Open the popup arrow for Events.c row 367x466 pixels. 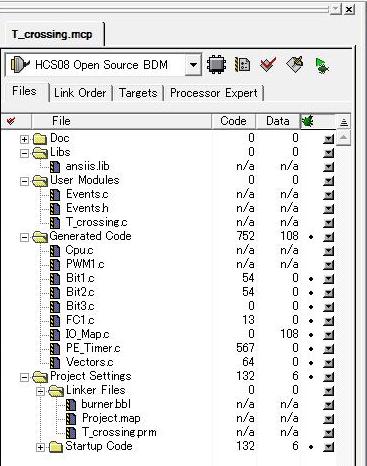pos(329,195)
